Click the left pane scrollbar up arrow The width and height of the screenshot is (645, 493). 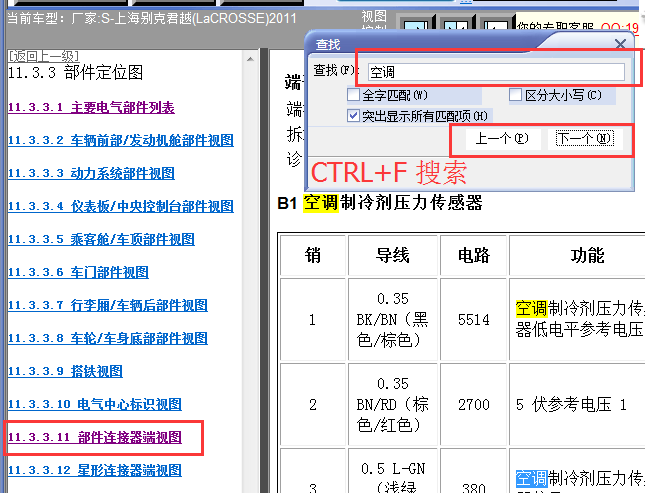(250, 59)
